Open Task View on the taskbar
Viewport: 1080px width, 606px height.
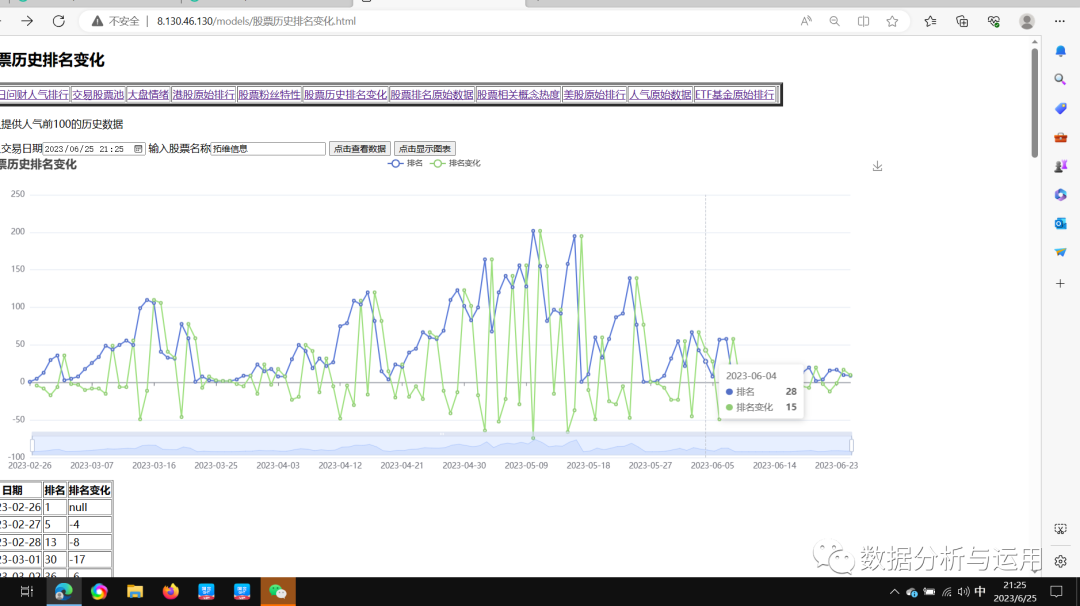[x=27, y=592]
